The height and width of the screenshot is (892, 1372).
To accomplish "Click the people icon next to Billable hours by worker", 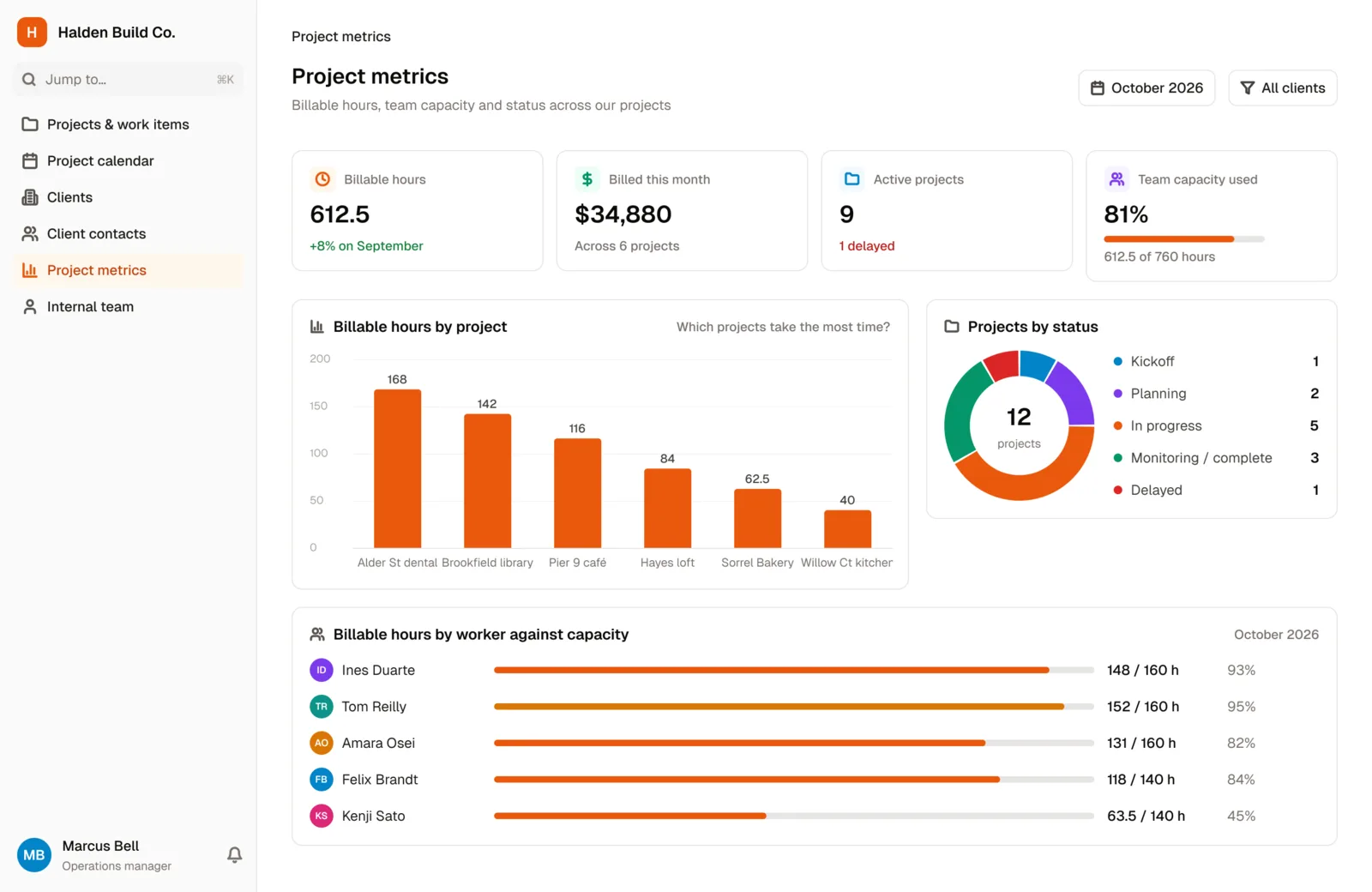I will tap(317, 635).
